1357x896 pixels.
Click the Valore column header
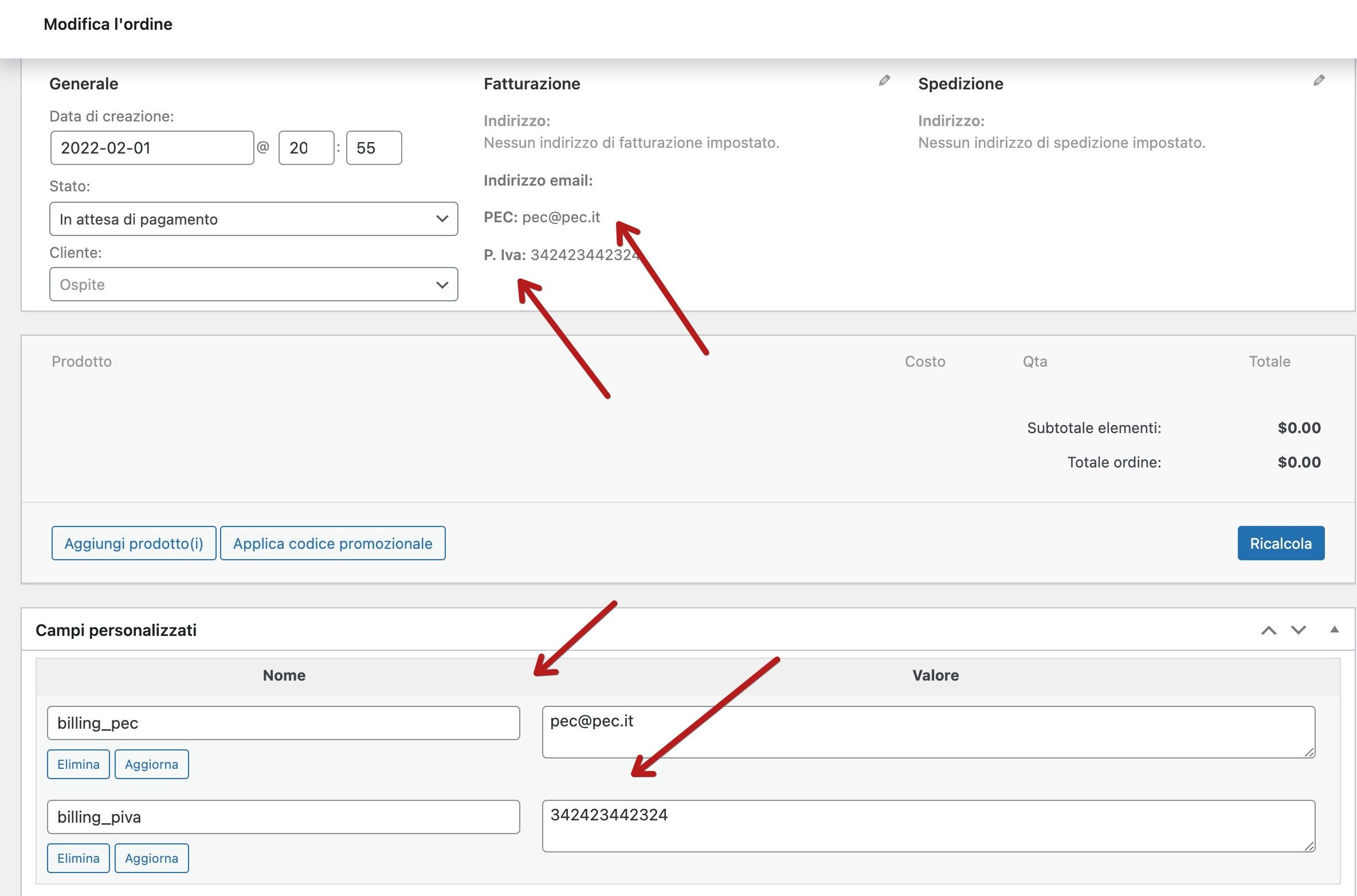[936, 675]
